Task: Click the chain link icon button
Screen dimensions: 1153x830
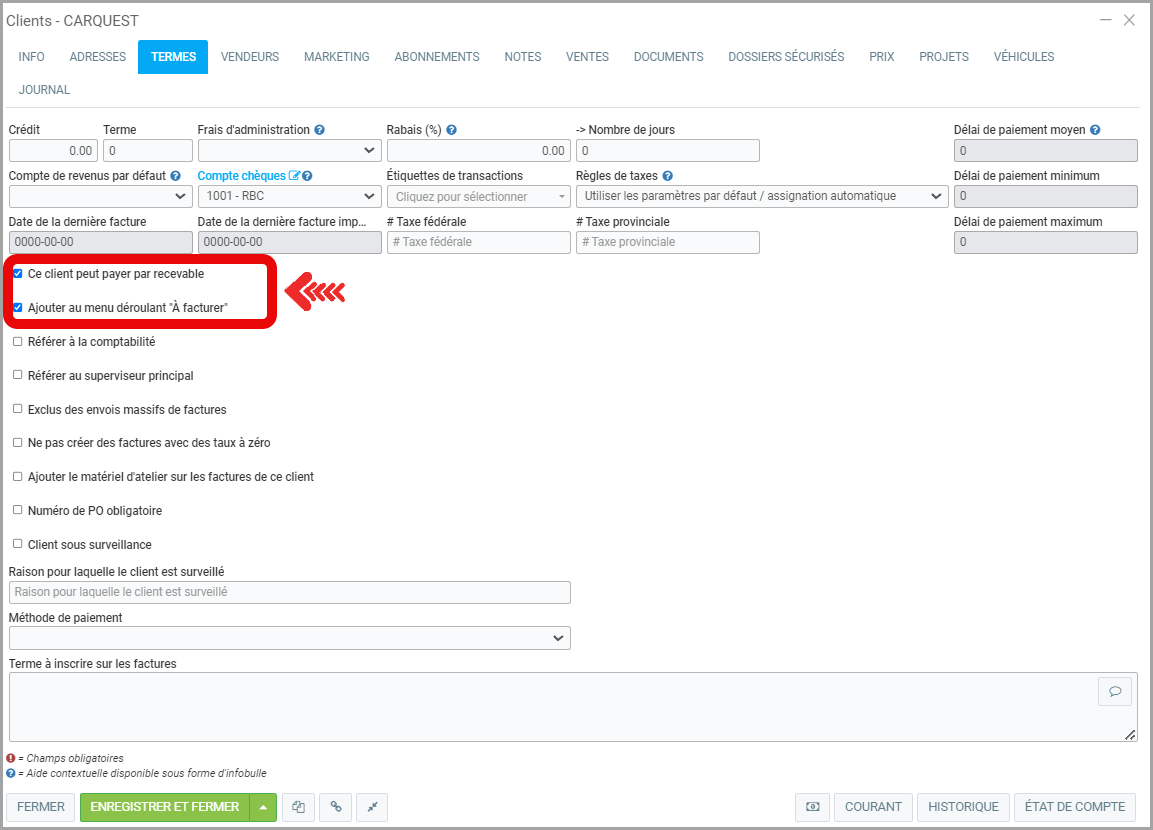Action: [x=335, y=807]
